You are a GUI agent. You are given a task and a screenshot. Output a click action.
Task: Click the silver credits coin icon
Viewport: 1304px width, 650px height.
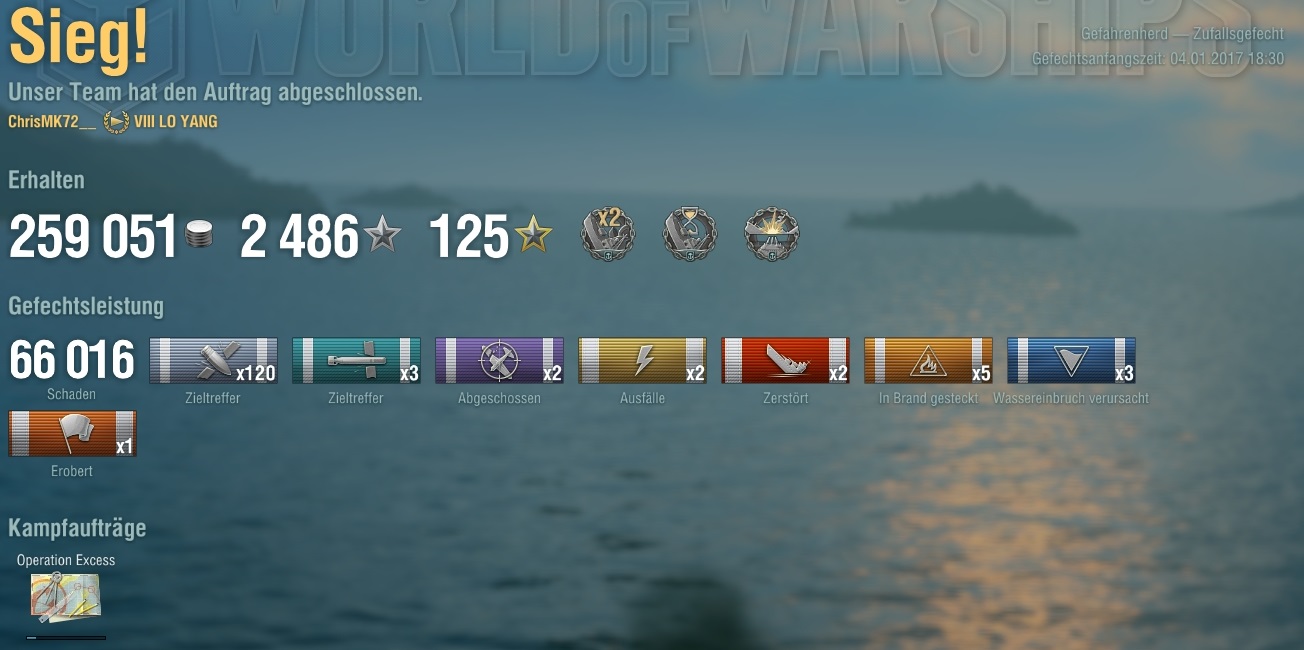pyautogui.click(x=199, y=237)
